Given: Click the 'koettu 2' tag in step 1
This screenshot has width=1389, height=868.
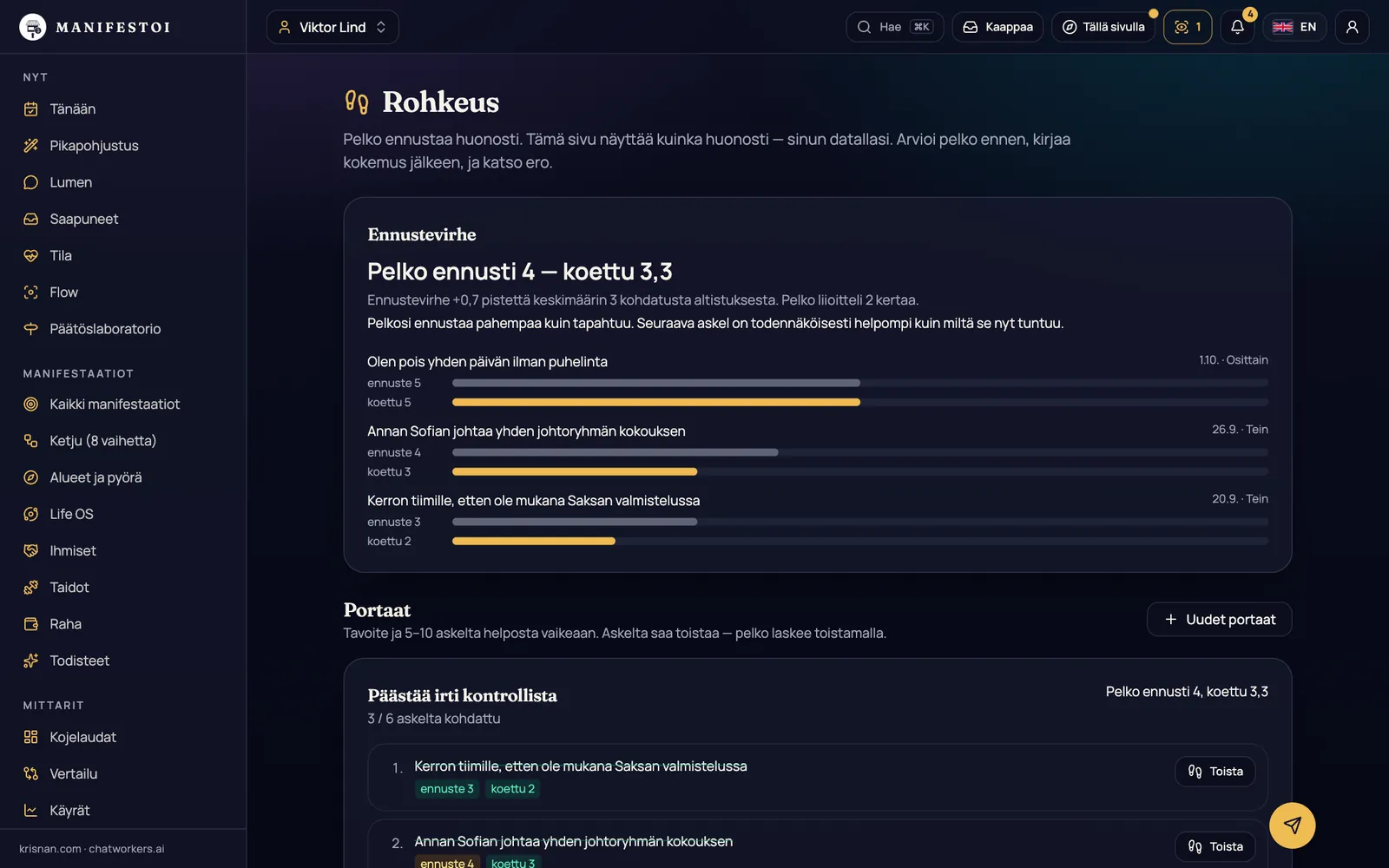Looking at the screenshot, I should (512, 789).
